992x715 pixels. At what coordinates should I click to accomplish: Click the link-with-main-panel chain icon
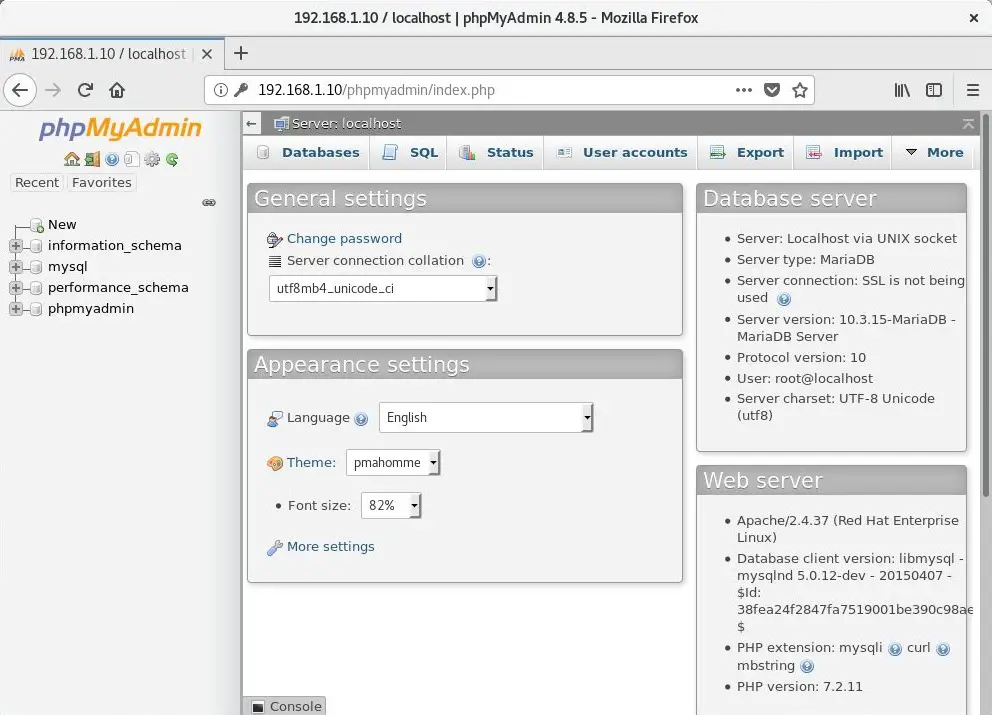(x=209, y=202)
